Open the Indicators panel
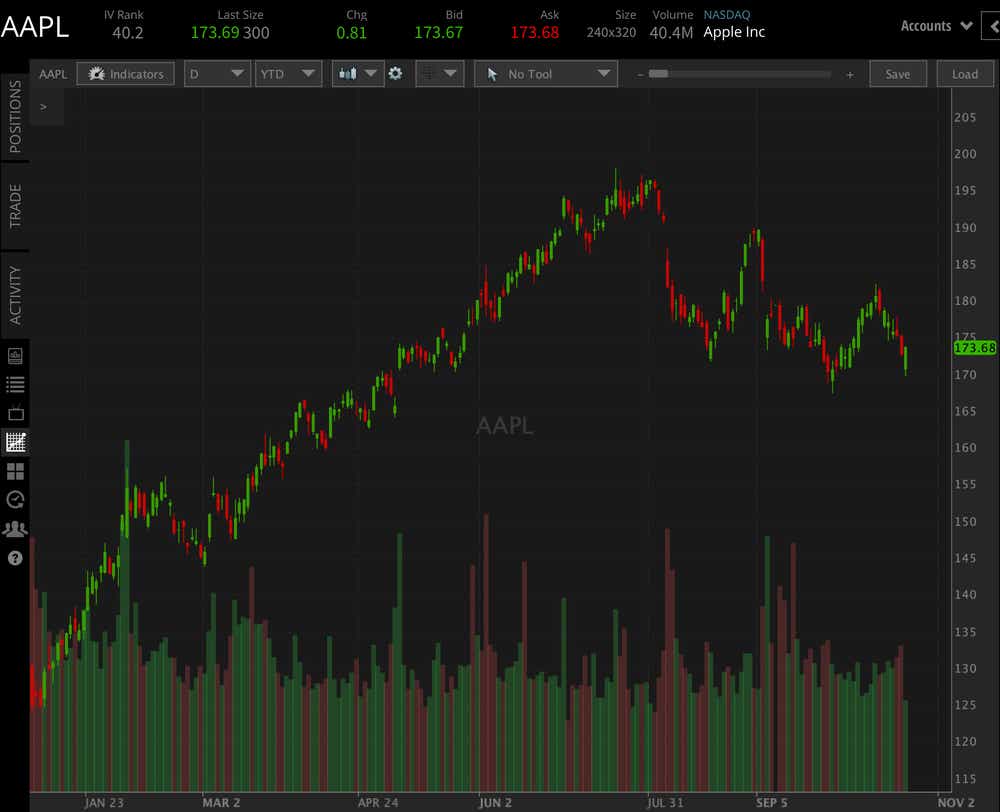1000x812 pixels. [x=125, y=74]
